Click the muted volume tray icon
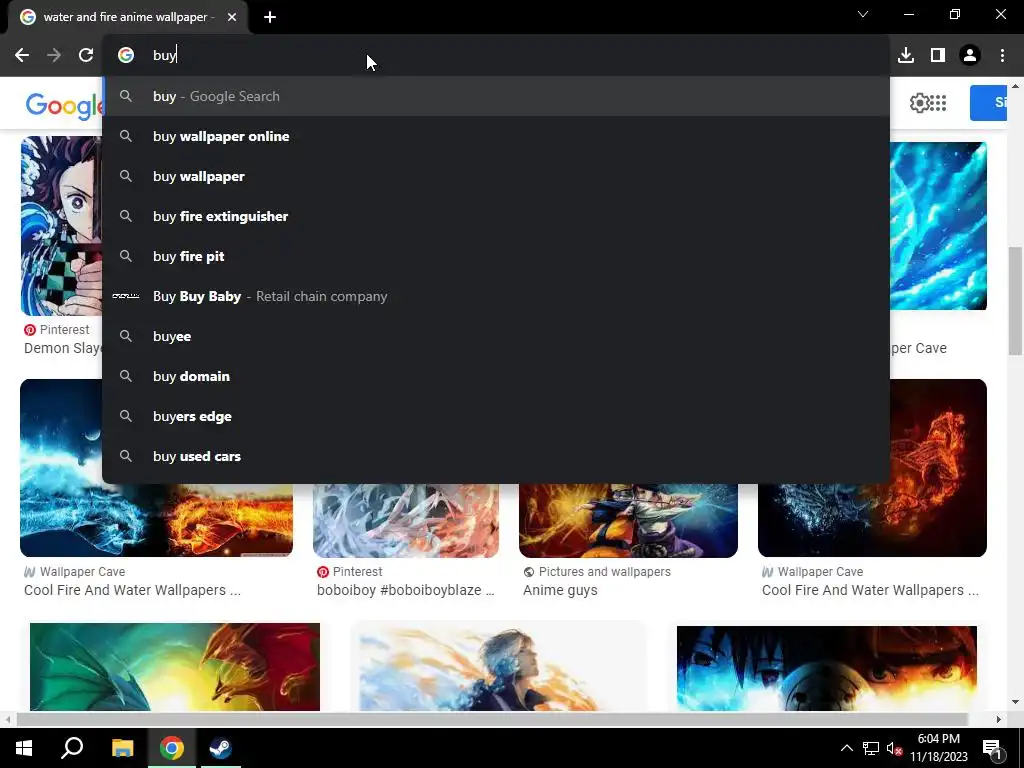The height and width of the screenshot is (768, 1024). (x=894, y=748)
